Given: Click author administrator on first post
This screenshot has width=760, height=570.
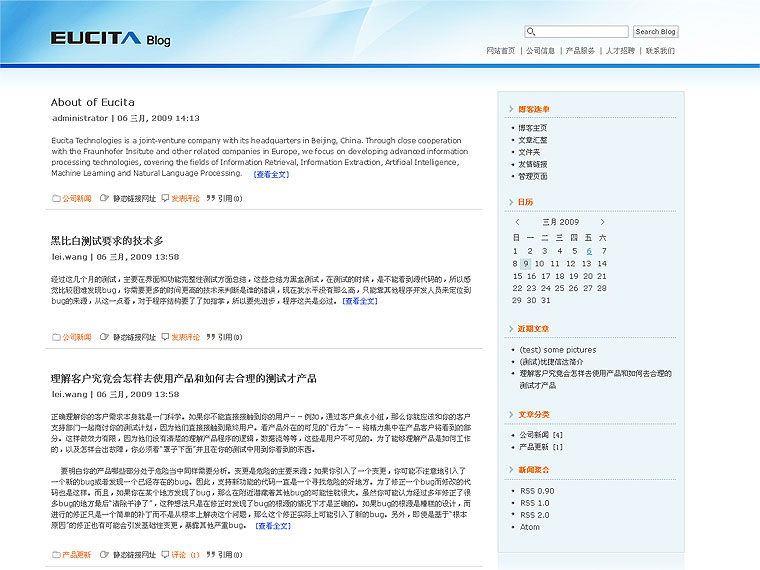Looking at the screenshot, I should pyautogui.click(x=80, y=118).
